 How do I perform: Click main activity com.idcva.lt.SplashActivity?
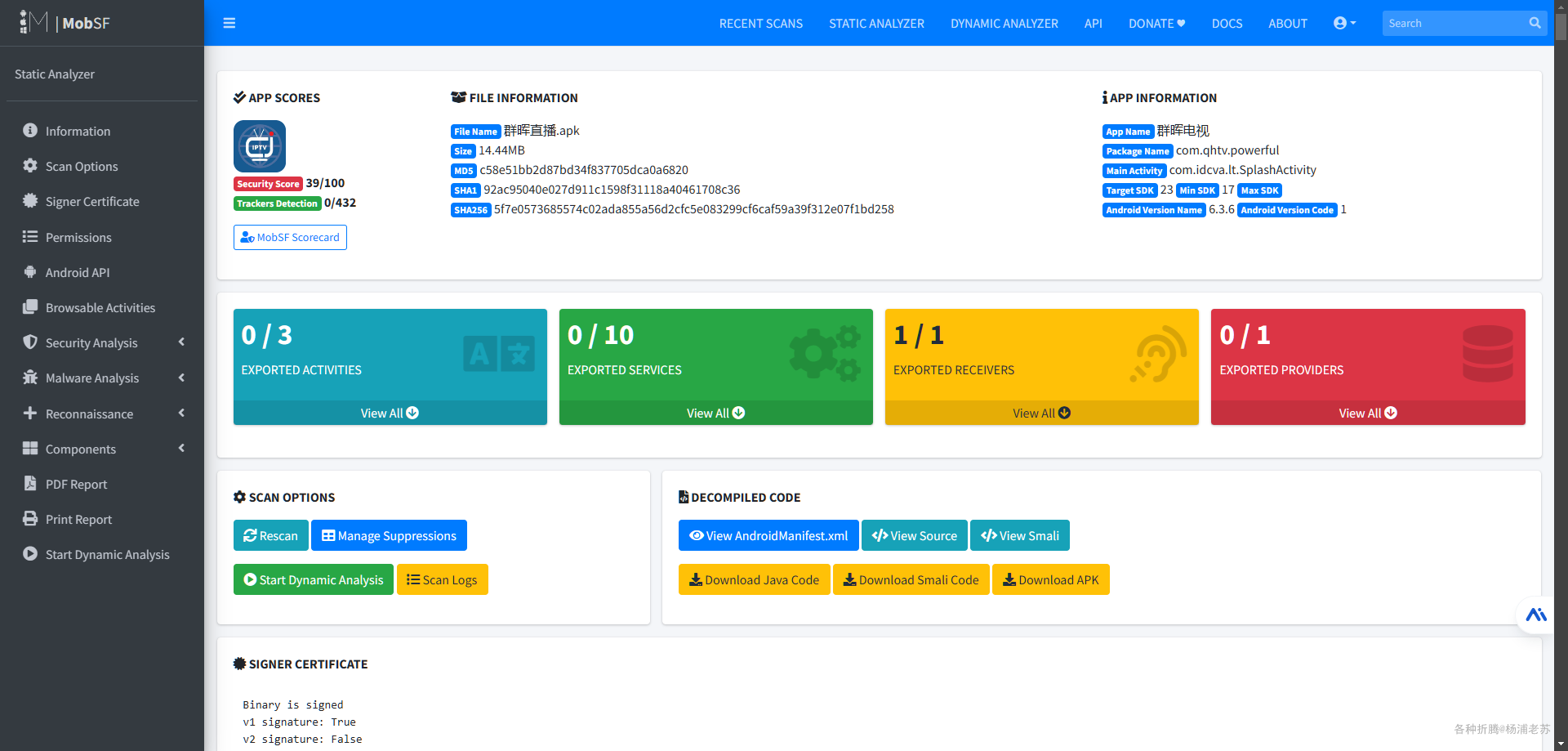point(1243,170)
